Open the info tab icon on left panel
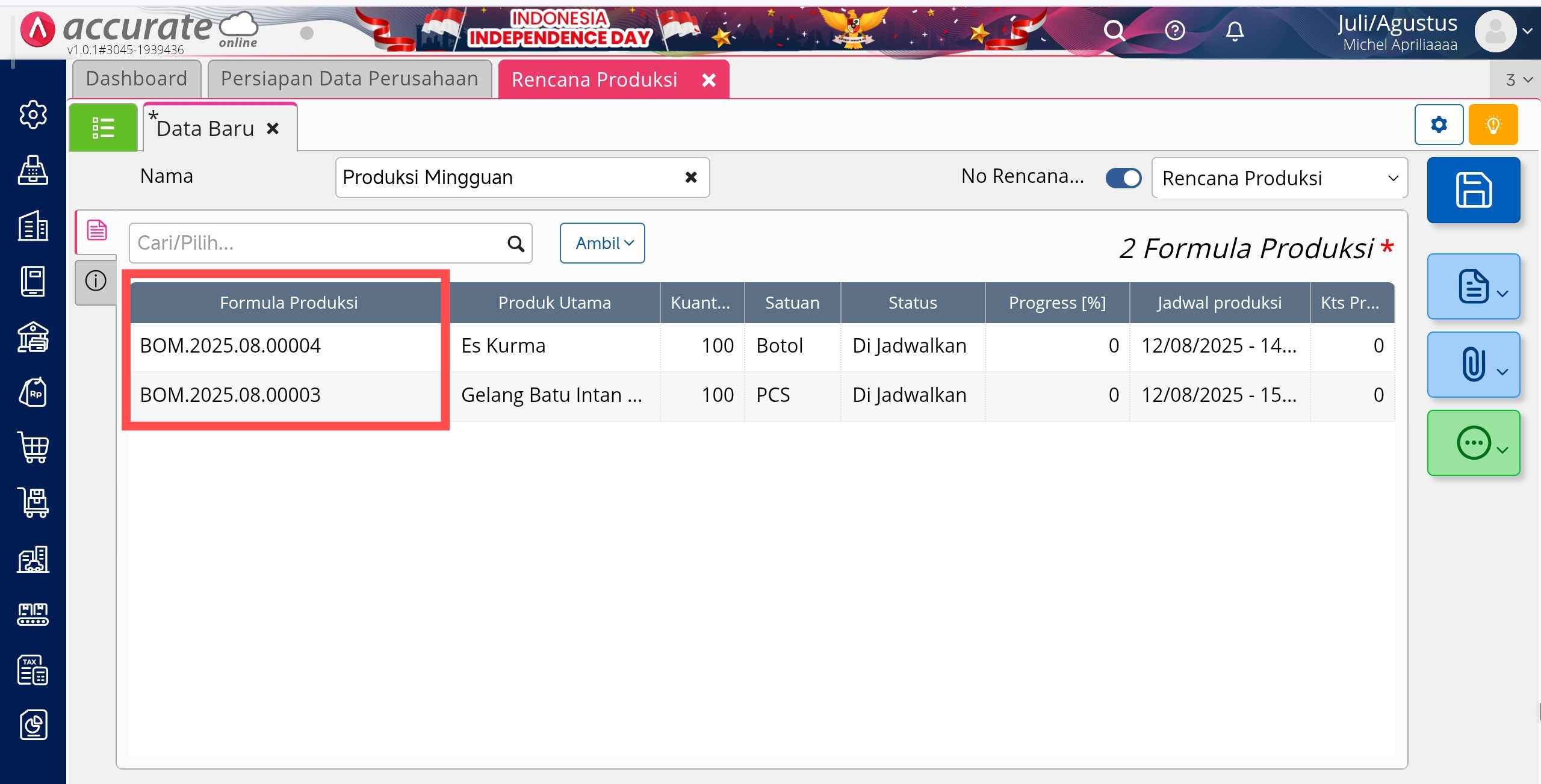 [x=96, y=281]
